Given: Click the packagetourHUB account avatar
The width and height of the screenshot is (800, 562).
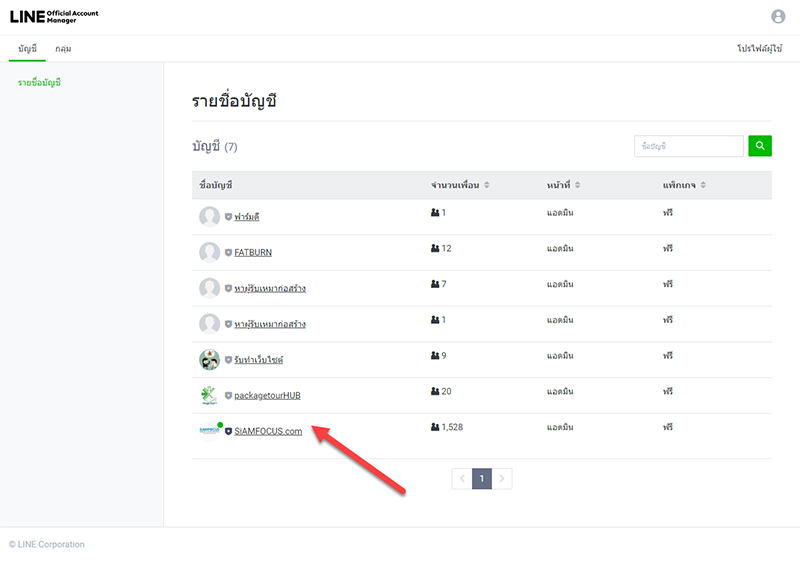Looking at the screenshot, I should click(x=209, y=395).
